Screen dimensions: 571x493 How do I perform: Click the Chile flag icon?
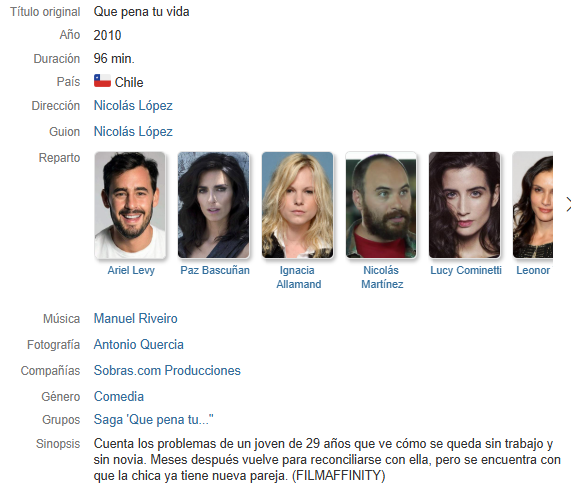tap(102, 81)
